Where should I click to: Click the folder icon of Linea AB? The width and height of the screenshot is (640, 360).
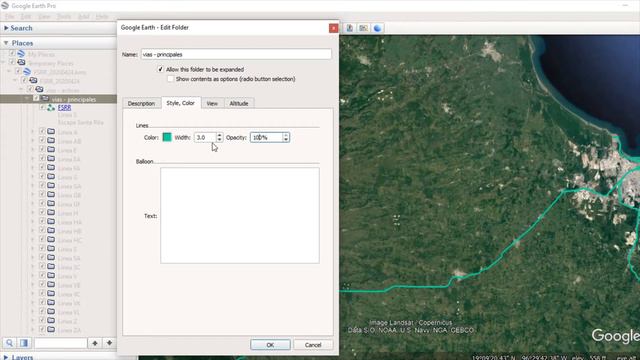51,141
